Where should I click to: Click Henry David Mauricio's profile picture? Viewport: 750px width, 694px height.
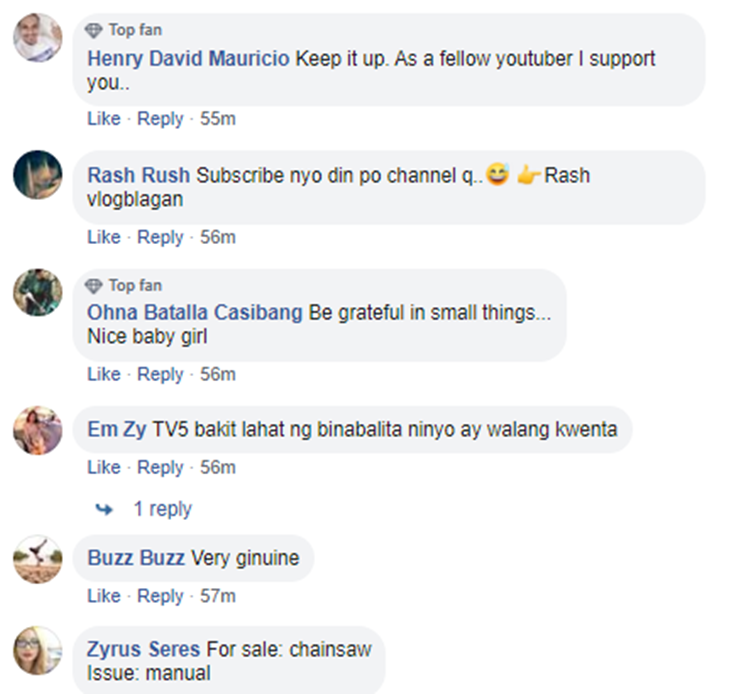pyautogui.click(x=37, y=39)
